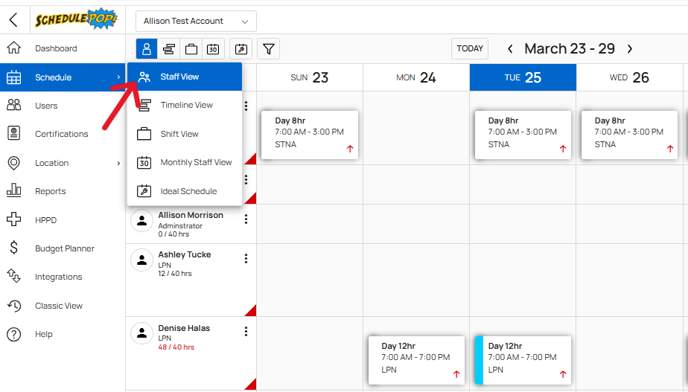The width and height of the screenshot is (688, 392).
Task: Open Shift View briefcase toolbar icon
Action: pos(191,49)
